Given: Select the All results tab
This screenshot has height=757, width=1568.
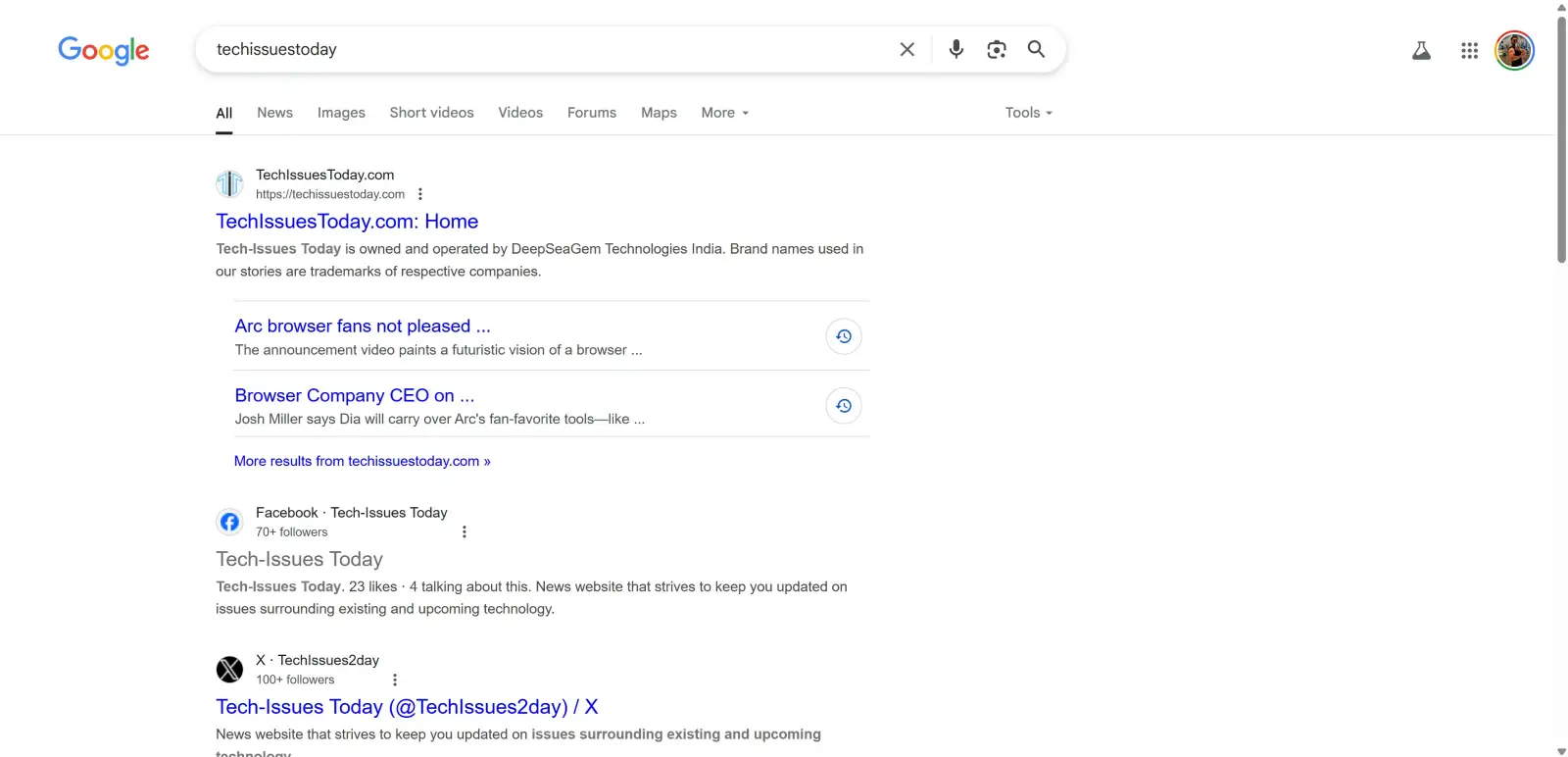Looking at the screenshot, I should [x=224, y=113].
